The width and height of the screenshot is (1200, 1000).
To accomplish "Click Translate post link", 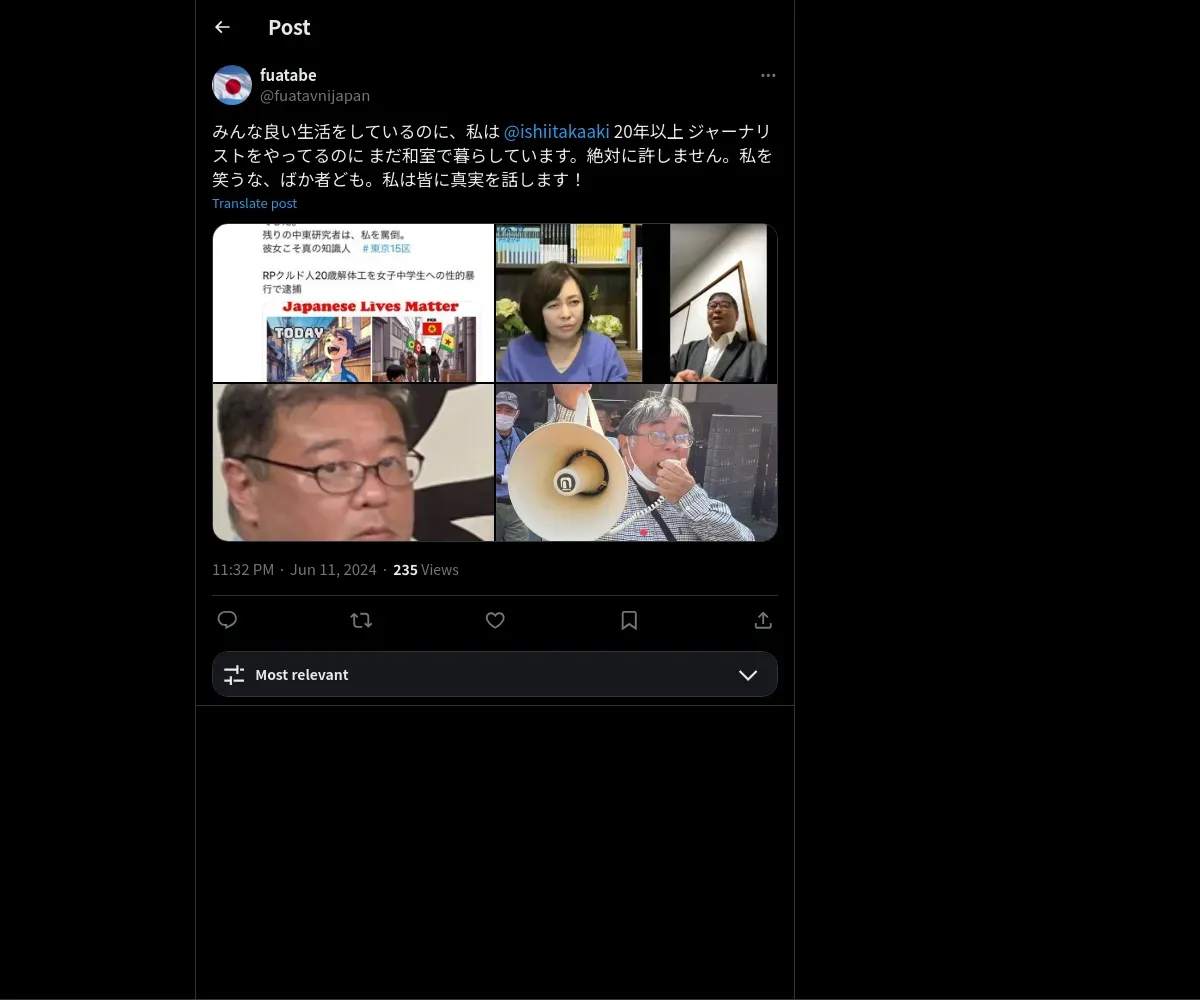I will click(254, 203).
